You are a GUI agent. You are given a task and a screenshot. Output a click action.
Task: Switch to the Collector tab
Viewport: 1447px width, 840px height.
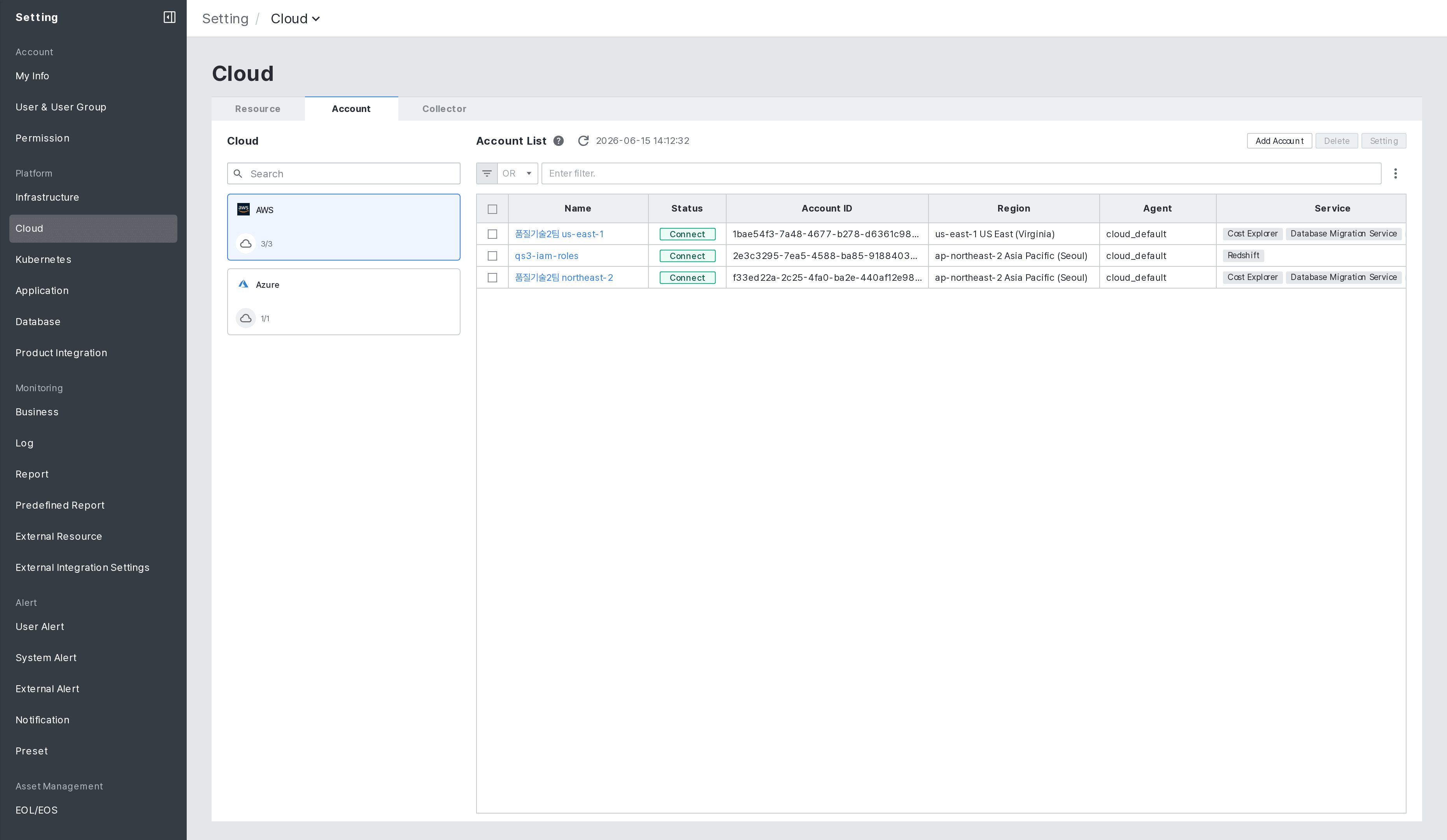tap(445, 109)
